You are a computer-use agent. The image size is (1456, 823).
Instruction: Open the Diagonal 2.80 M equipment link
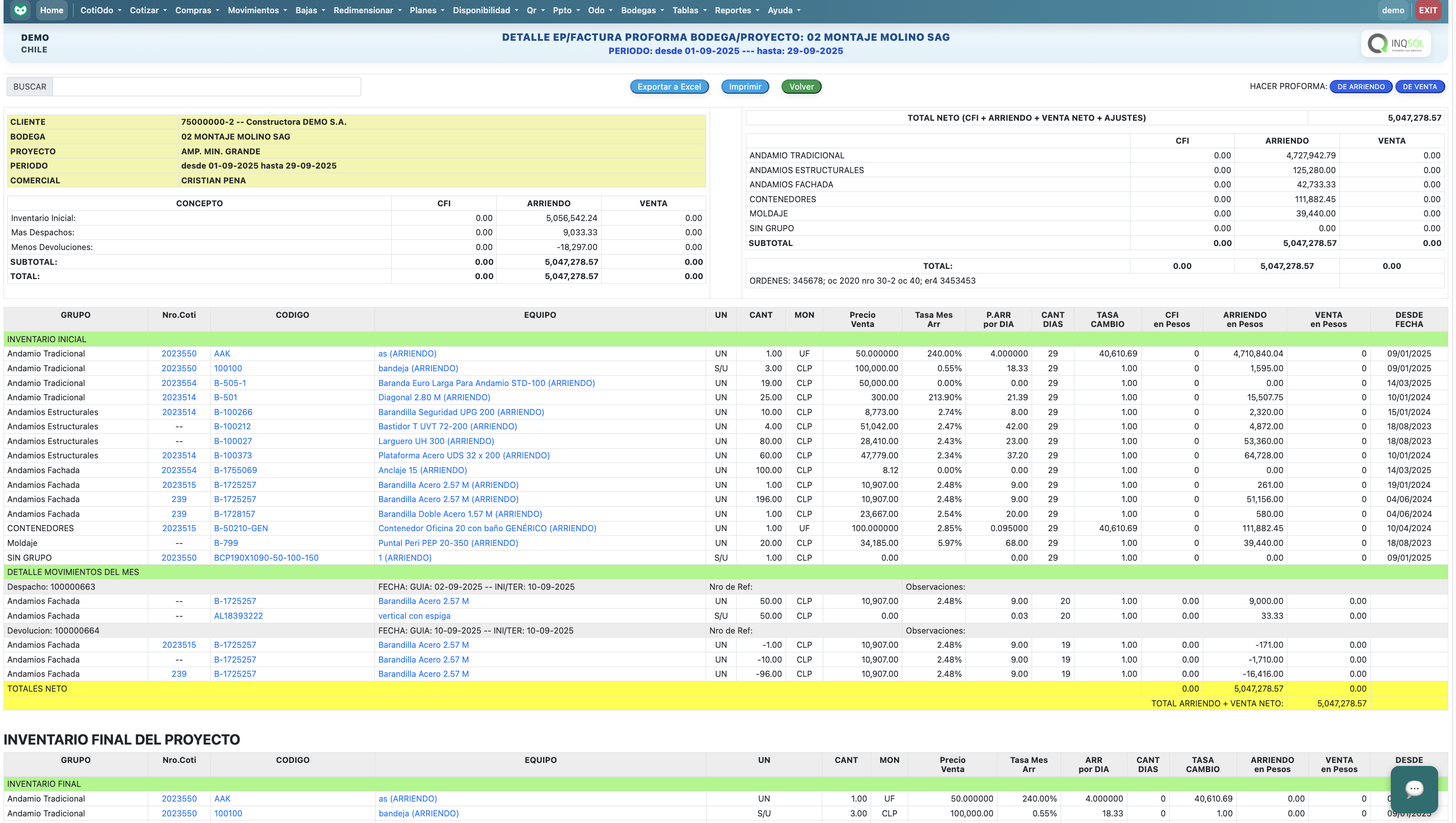[434, 397]
